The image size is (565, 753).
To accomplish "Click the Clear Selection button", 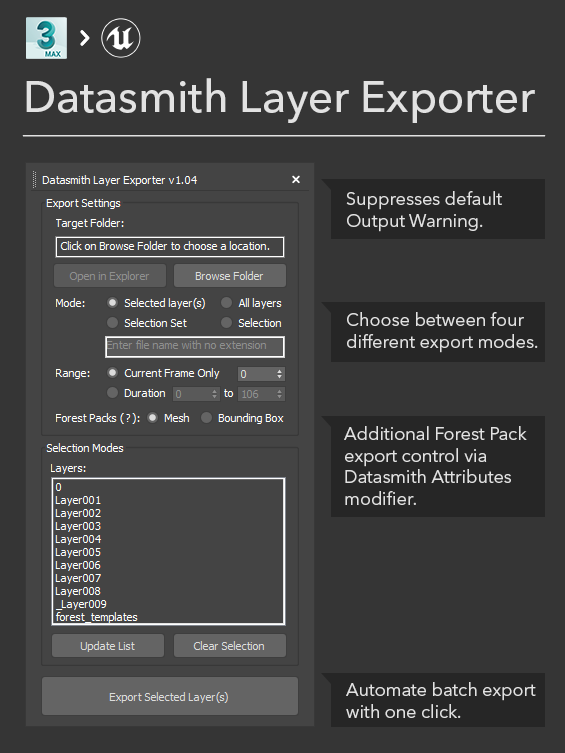I will point(229,646).
